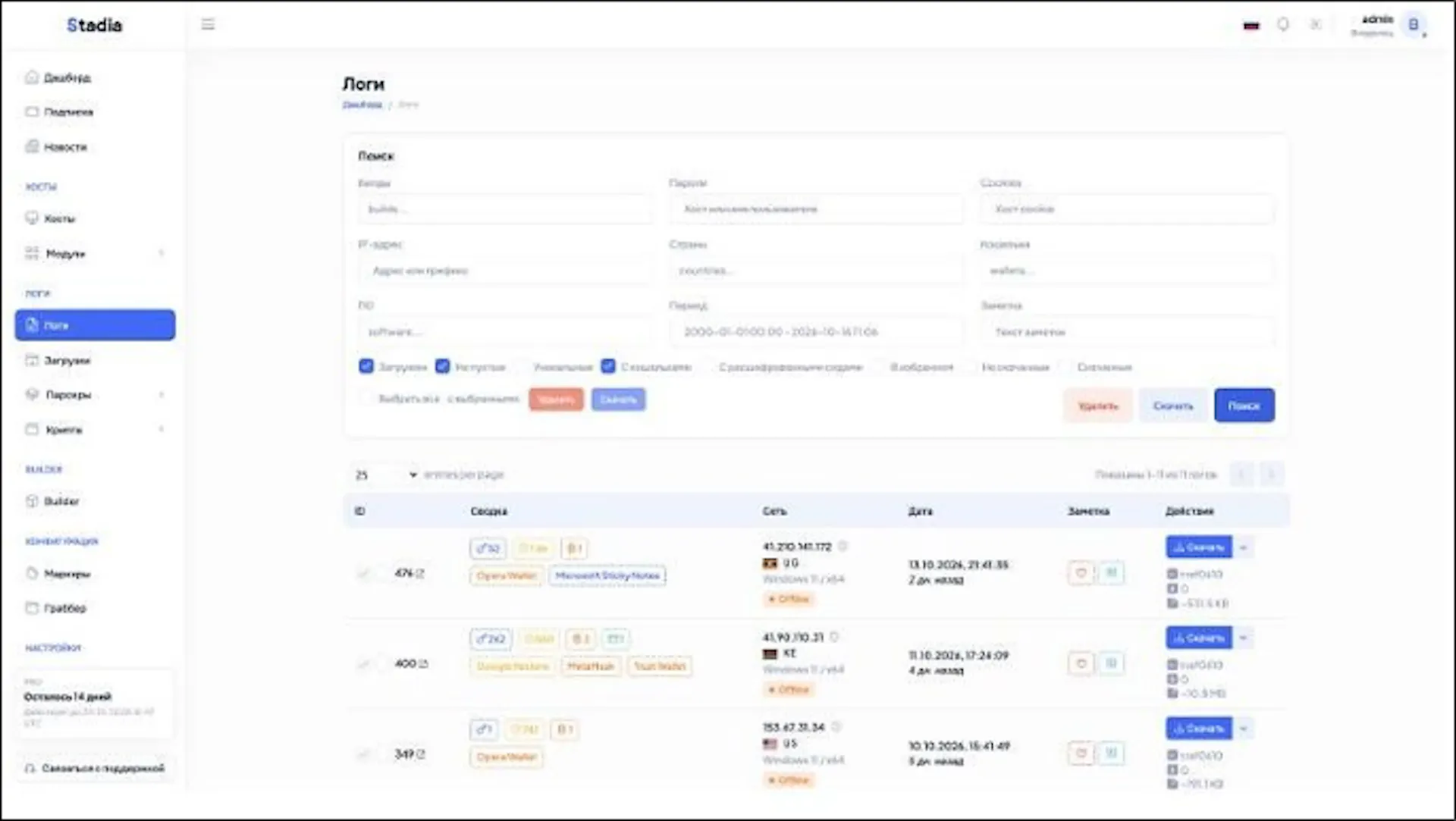Uncheck the С кошельками filter checkbox
Image resolution: width=1456 pixels, height=821 pixels.
coord(608,366)
